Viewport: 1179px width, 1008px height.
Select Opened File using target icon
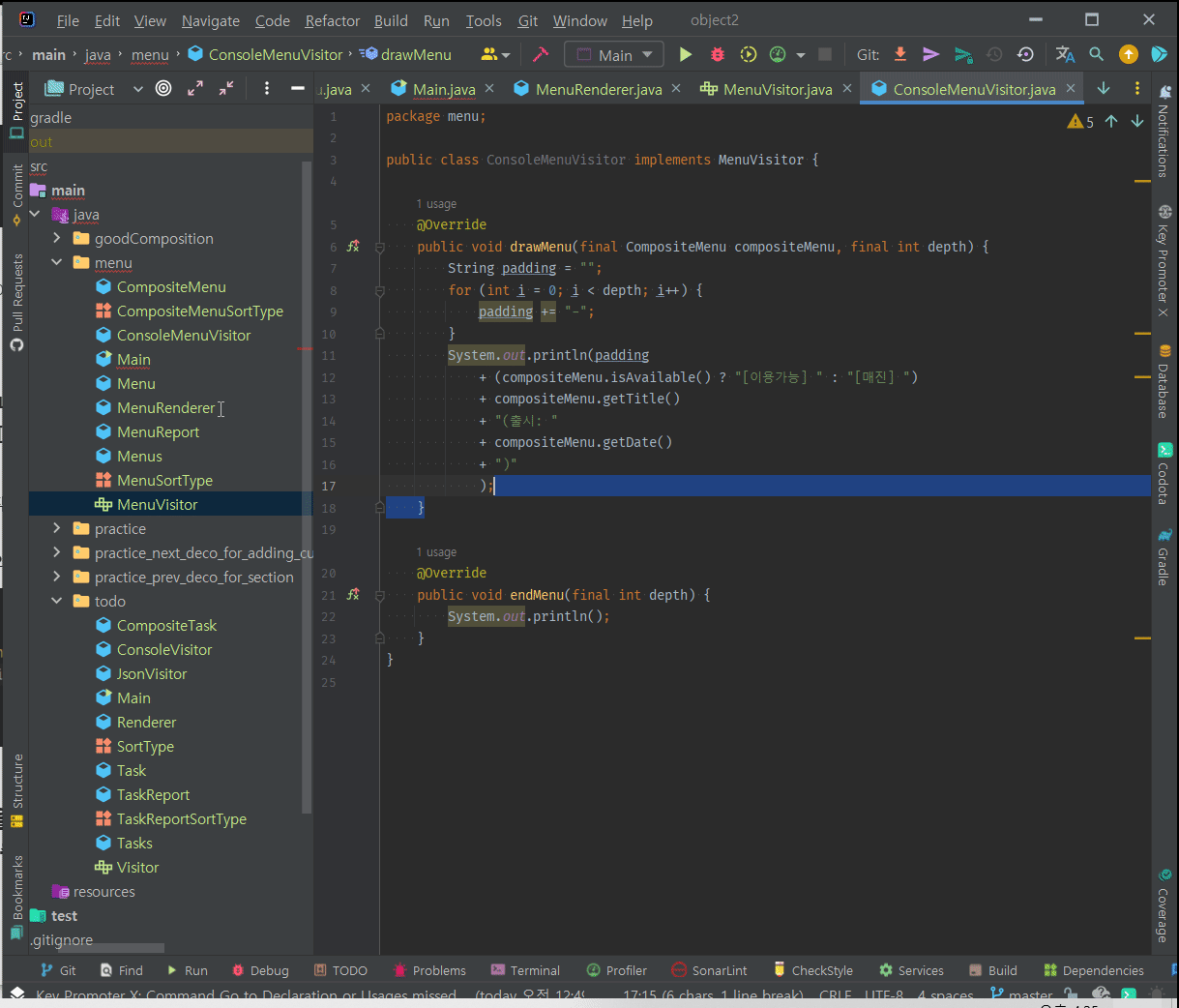pyautogui.click(x=163, y=89)
